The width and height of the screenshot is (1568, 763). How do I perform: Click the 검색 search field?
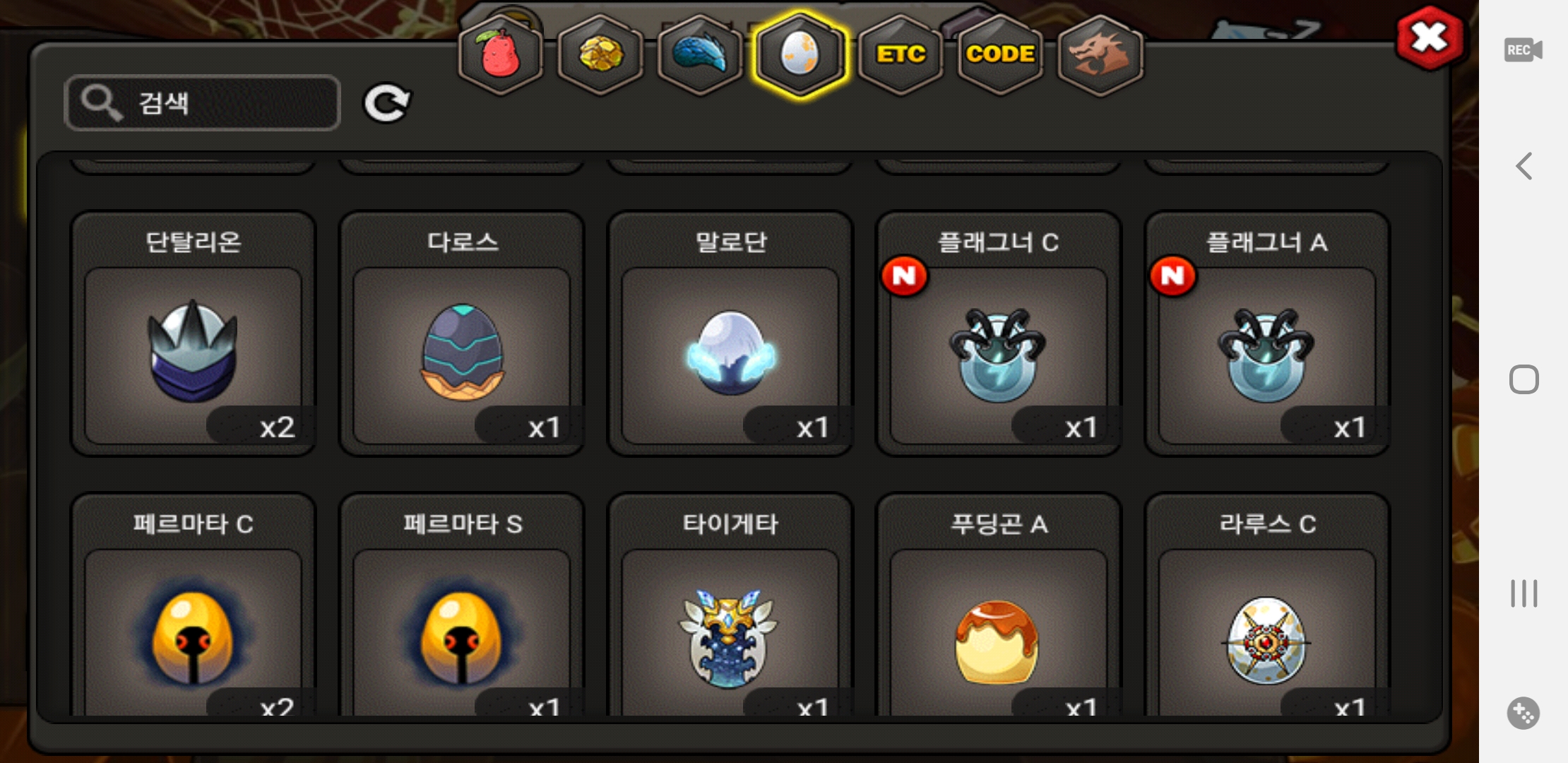pos(202,103)
